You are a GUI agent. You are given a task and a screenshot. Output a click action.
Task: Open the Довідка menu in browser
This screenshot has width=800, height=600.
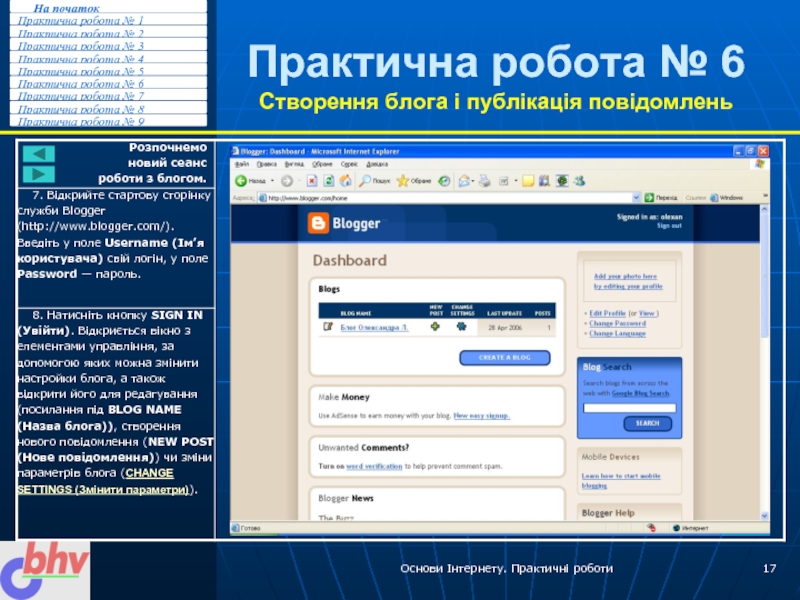point(379,163)
